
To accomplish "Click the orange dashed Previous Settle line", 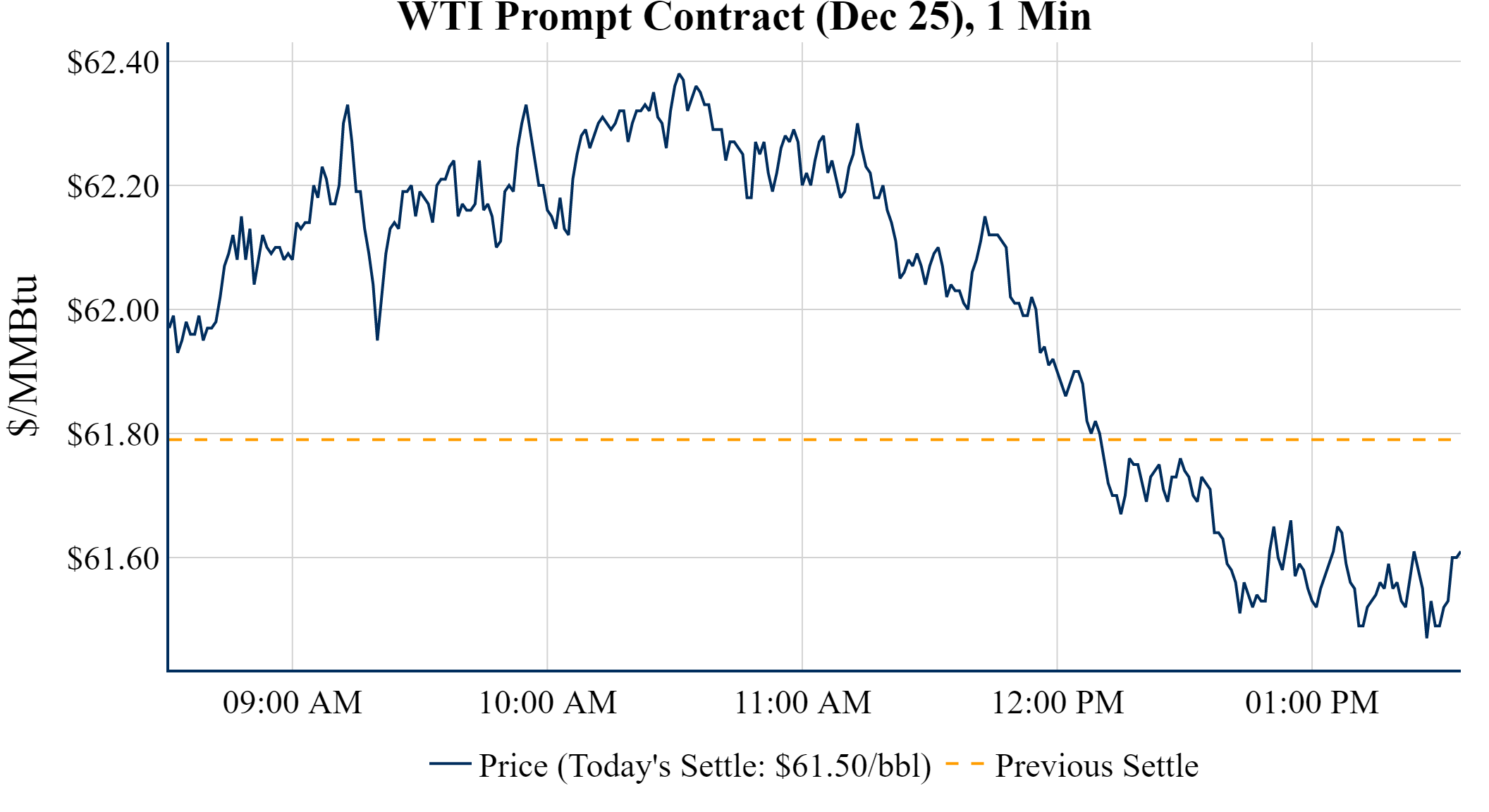I will click(705, 440).
